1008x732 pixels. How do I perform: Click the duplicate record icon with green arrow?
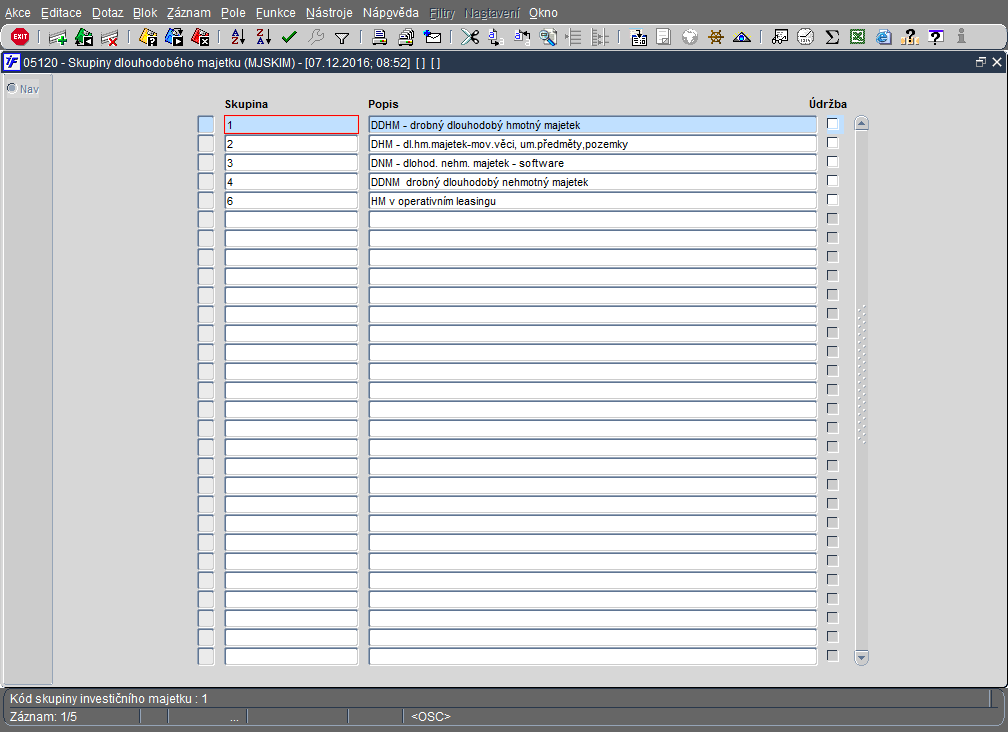[84, 37]
